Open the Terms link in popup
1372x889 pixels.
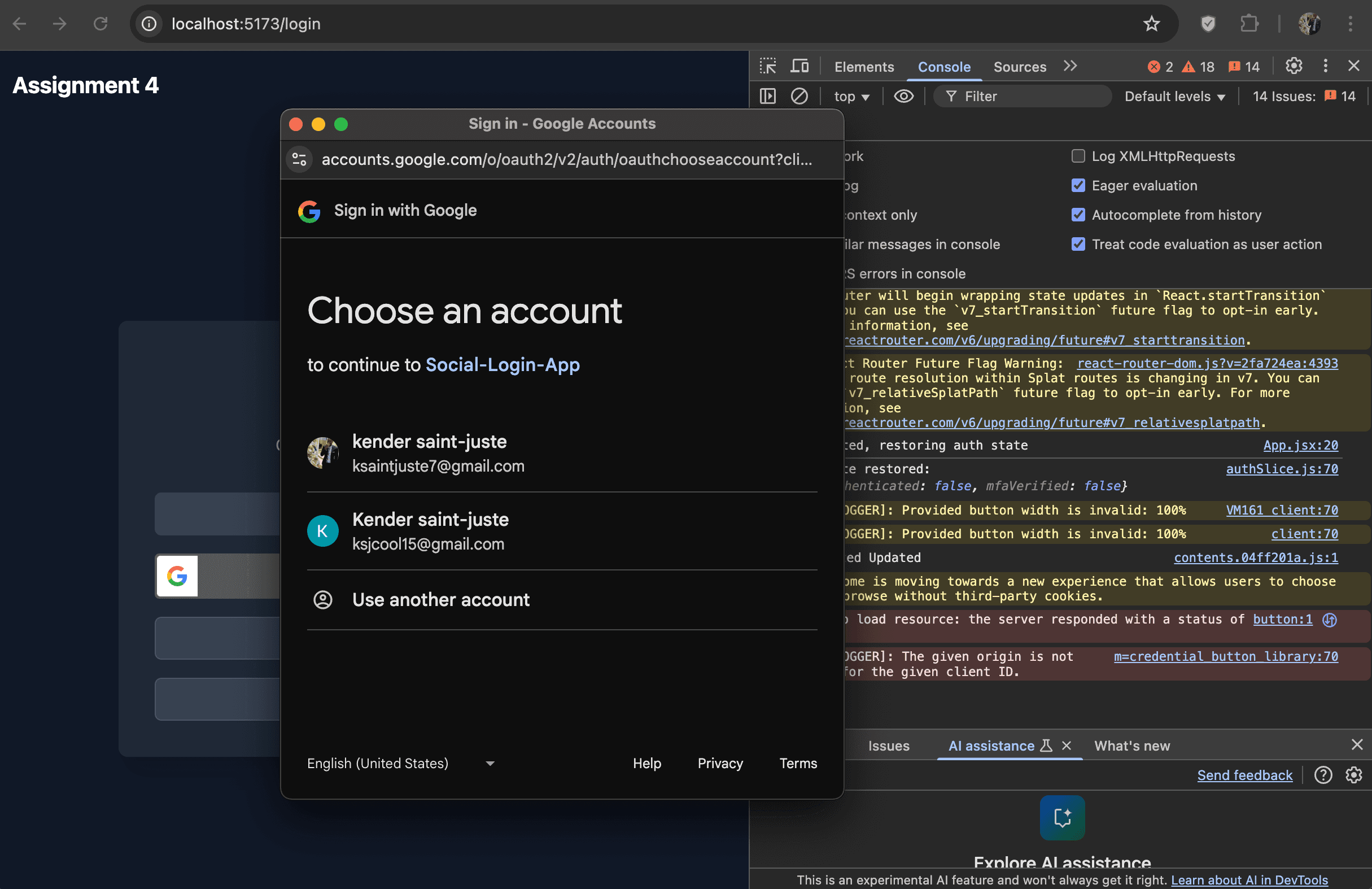tap(798, 762)
